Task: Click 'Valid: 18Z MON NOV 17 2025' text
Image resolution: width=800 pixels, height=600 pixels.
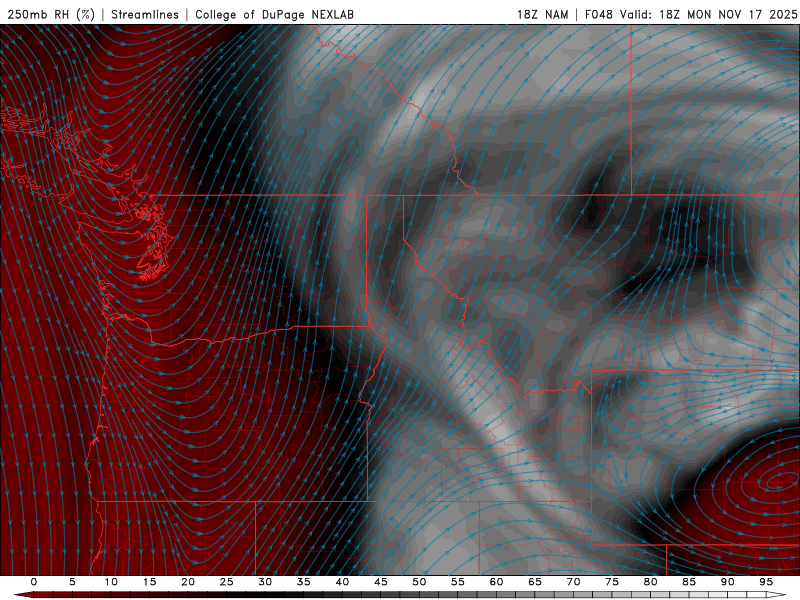Action: pos(708,14)
